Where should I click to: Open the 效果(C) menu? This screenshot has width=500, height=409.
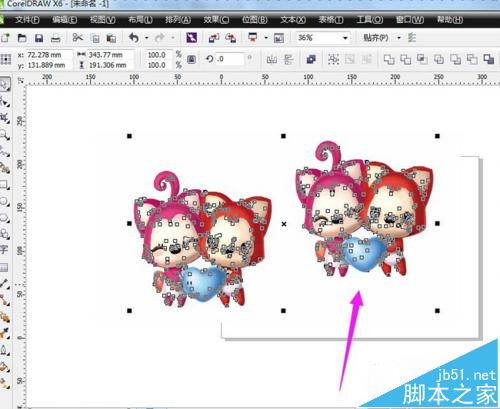pos(216,20)
